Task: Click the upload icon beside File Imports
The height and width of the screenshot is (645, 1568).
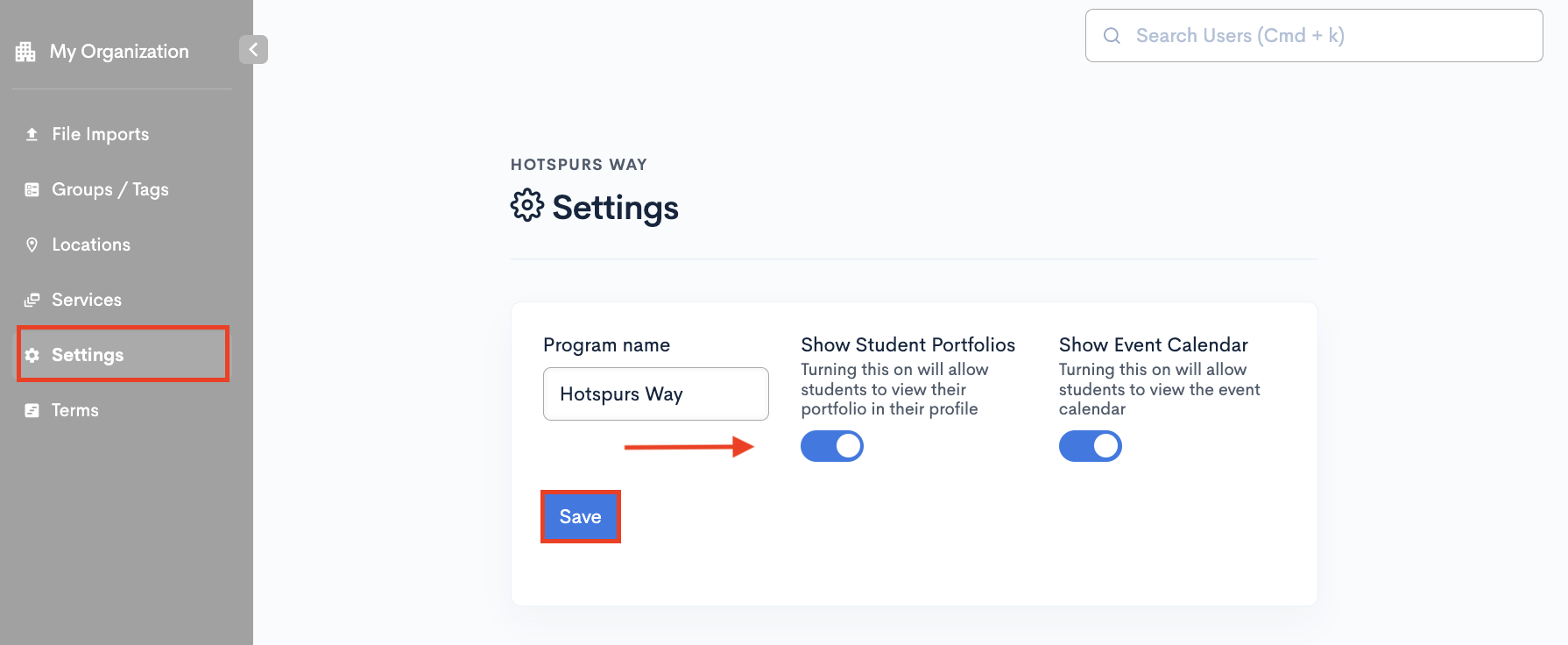Action: tap(32, 133)
